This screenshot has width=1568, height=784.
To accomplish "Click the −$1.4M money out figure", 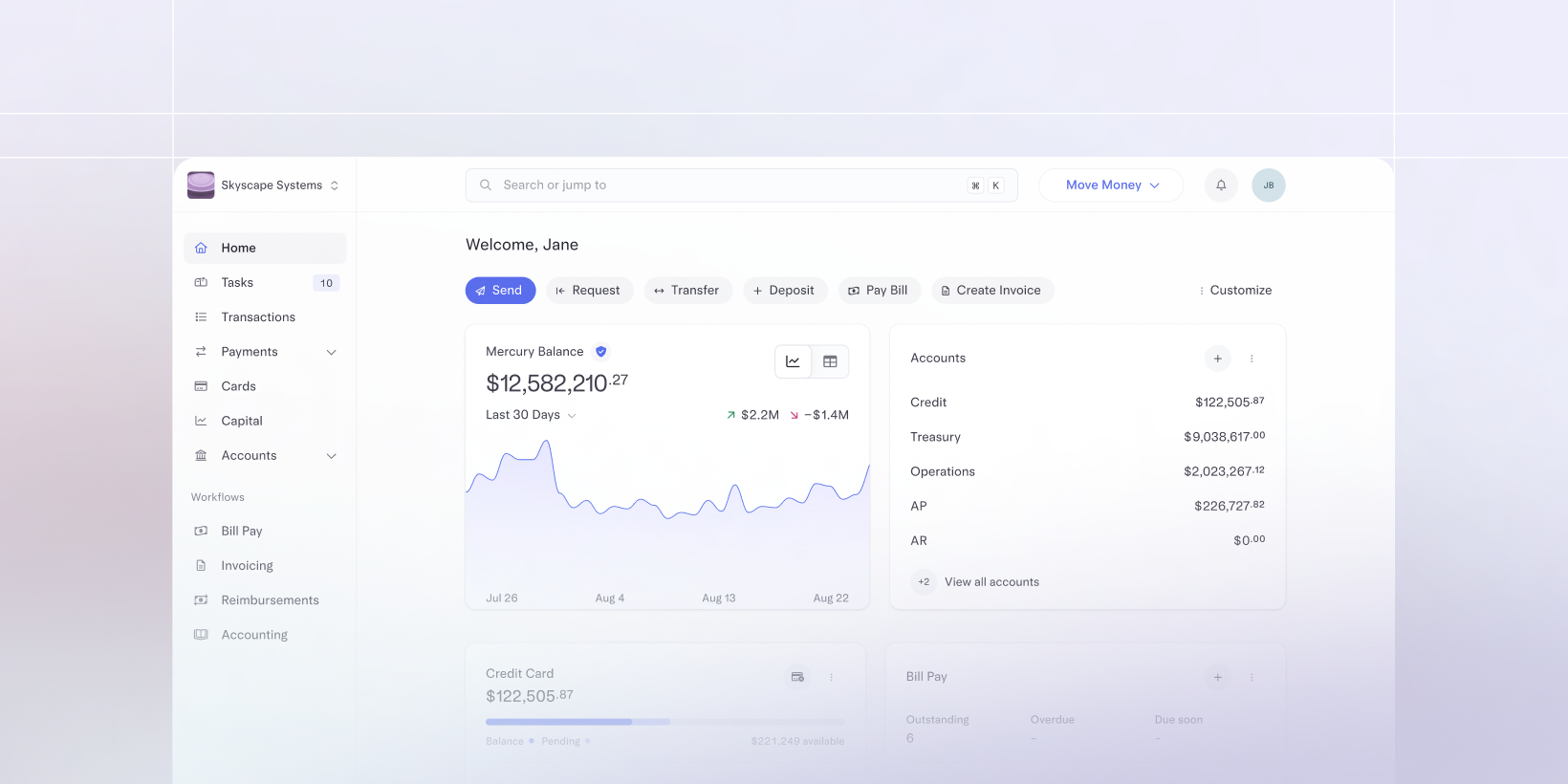I will pos(819,415).
